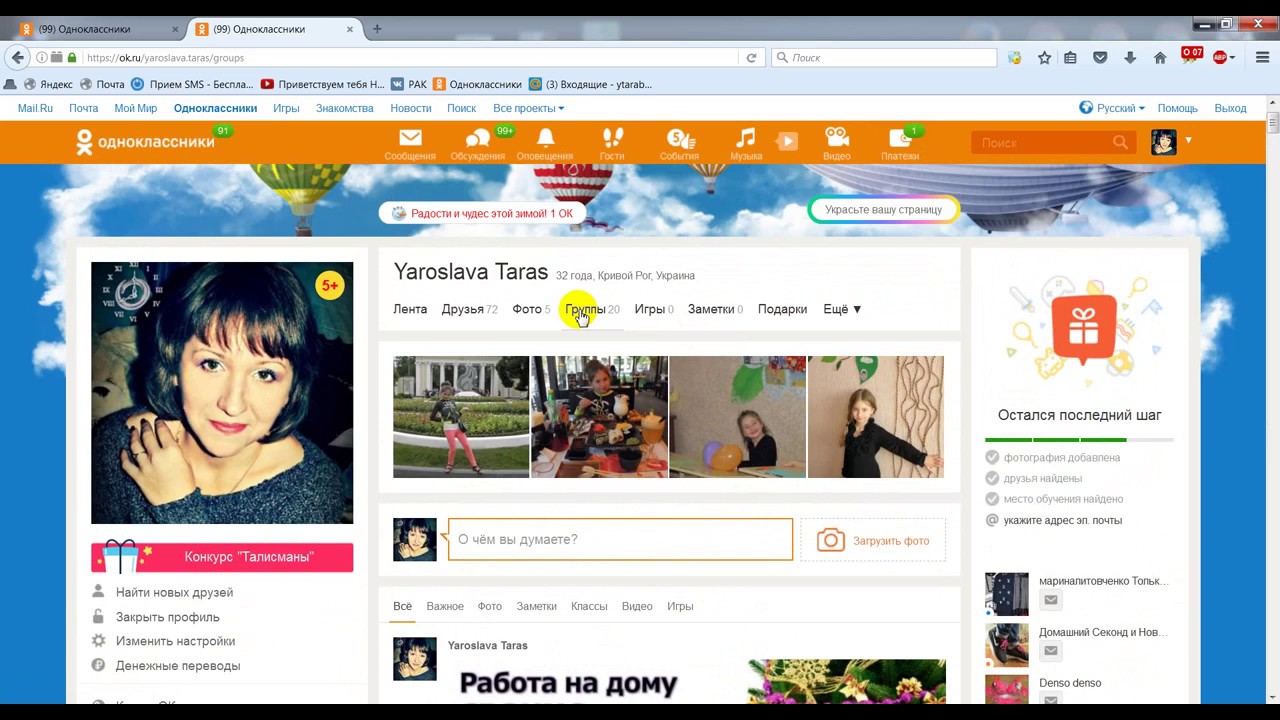This screenshot has height=720, width=1280.
Task: Click Загрузить фото camera icon
Action: (x=831, y=540)
